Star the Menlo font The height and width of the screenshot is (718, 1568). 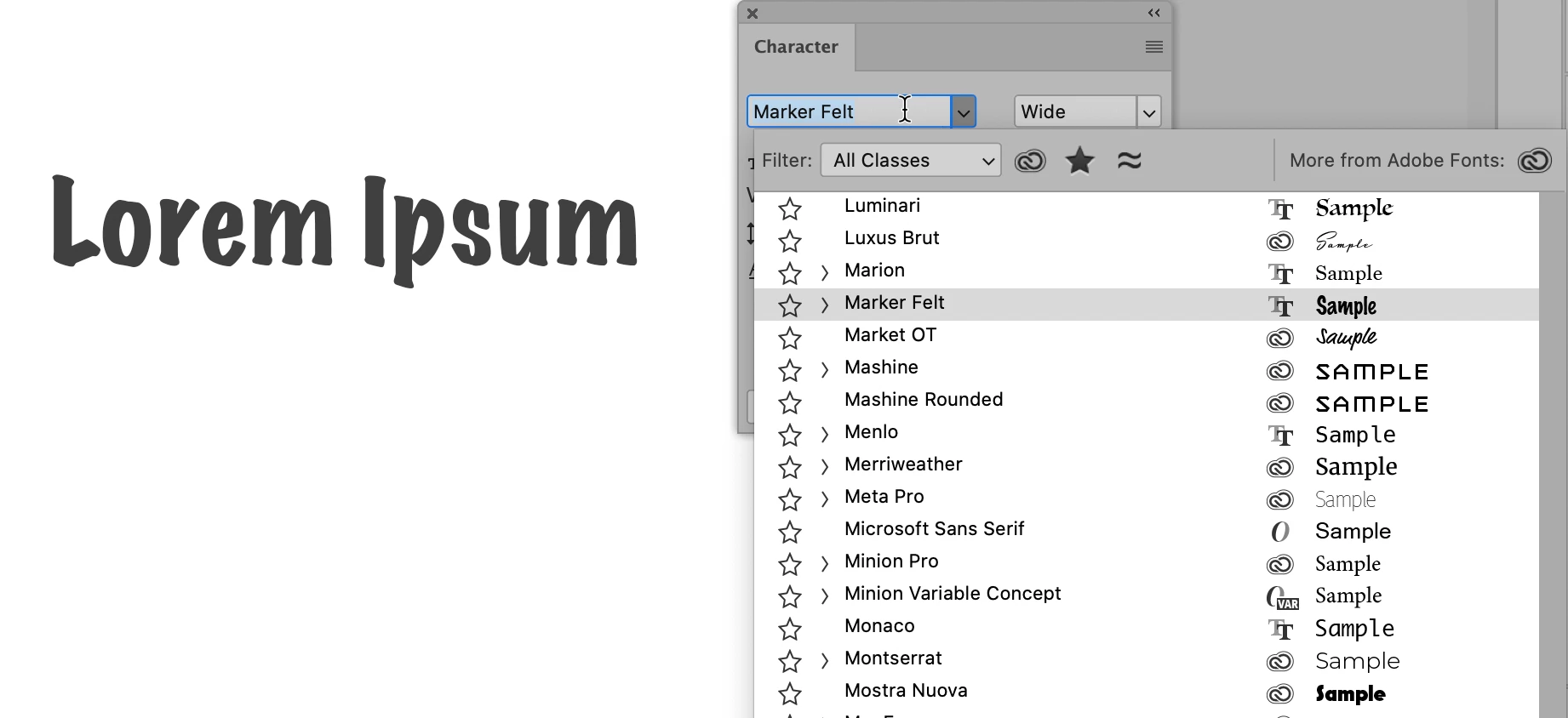coord(790,435)
